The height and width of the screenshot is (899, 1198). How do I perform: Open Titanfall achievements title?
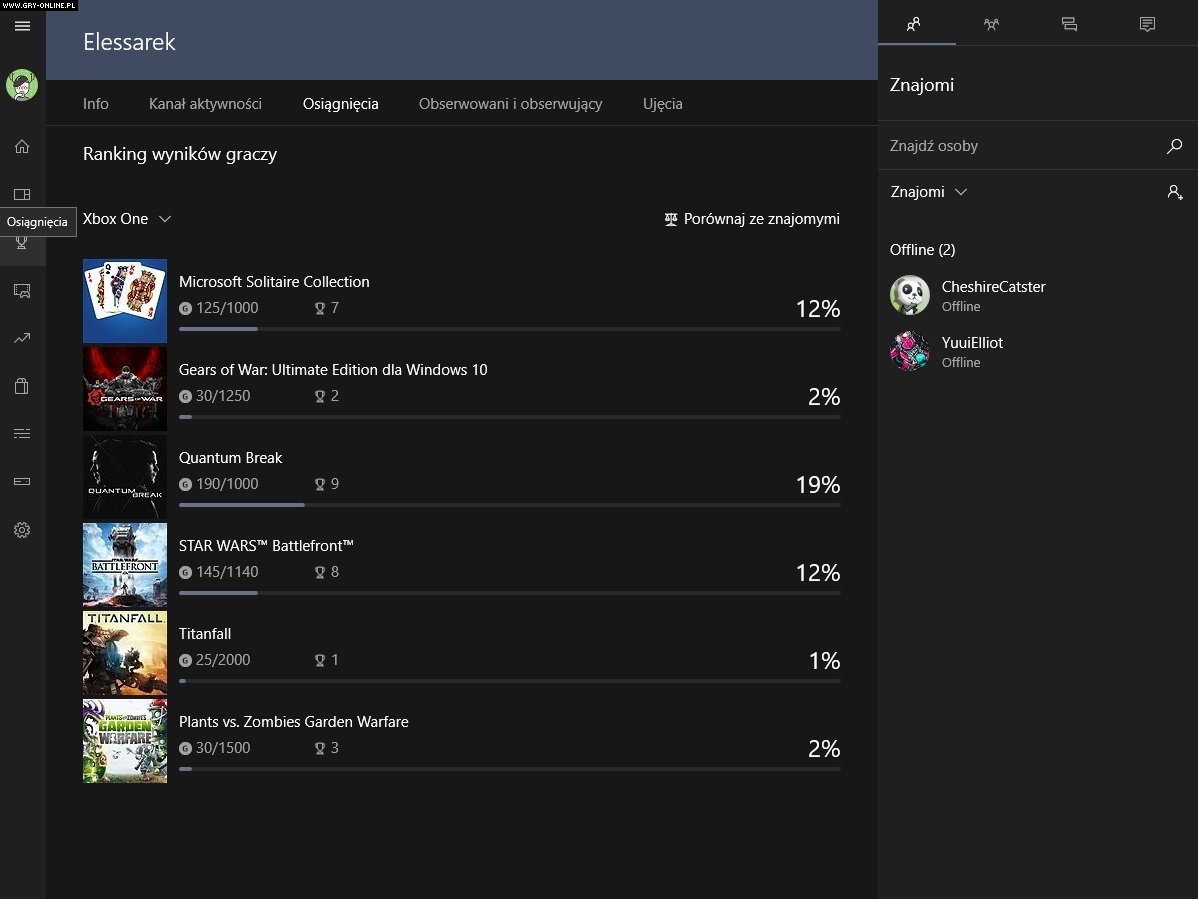click(205, 633)
